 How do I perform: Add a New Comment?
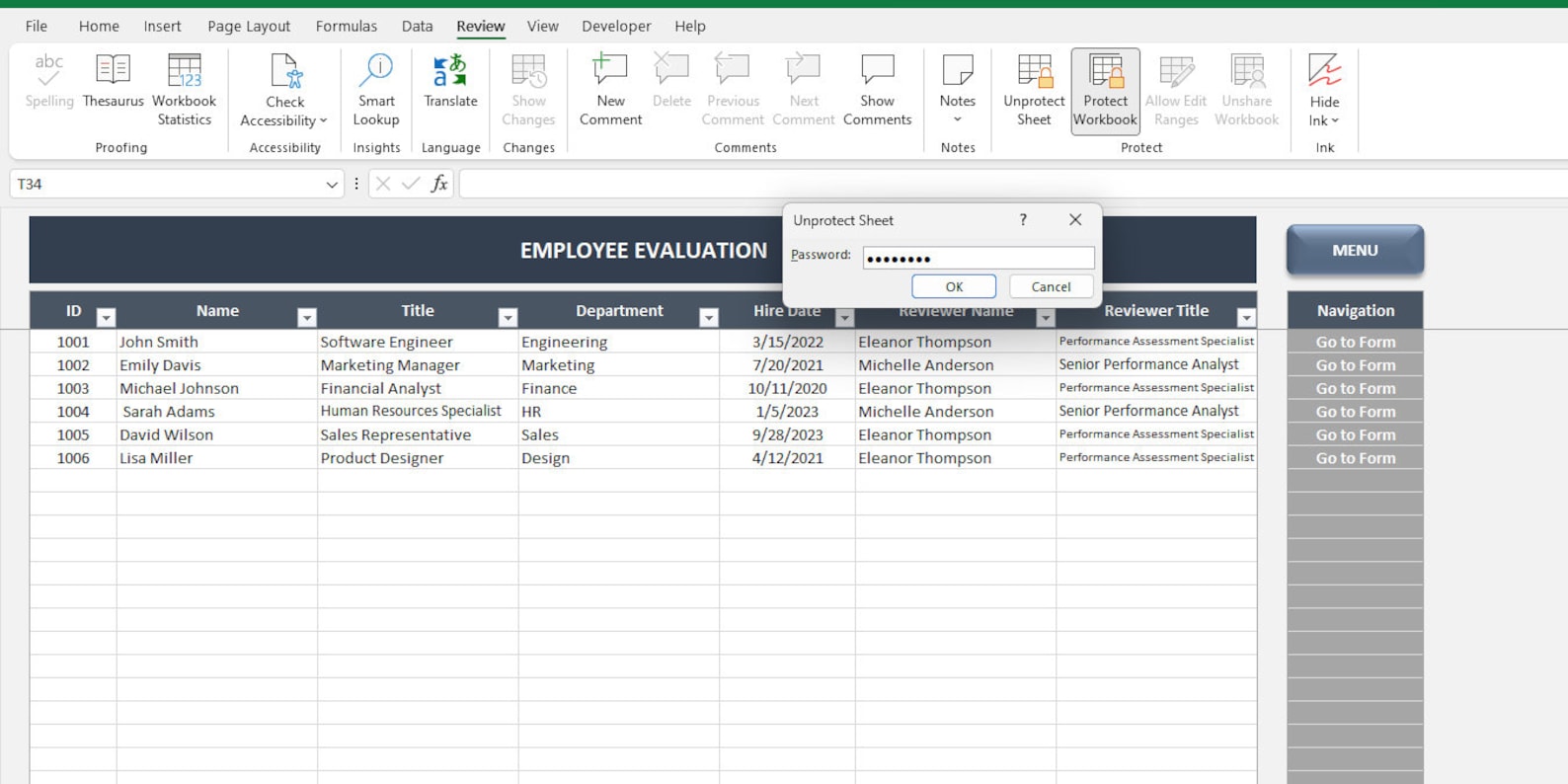(610, 90)
